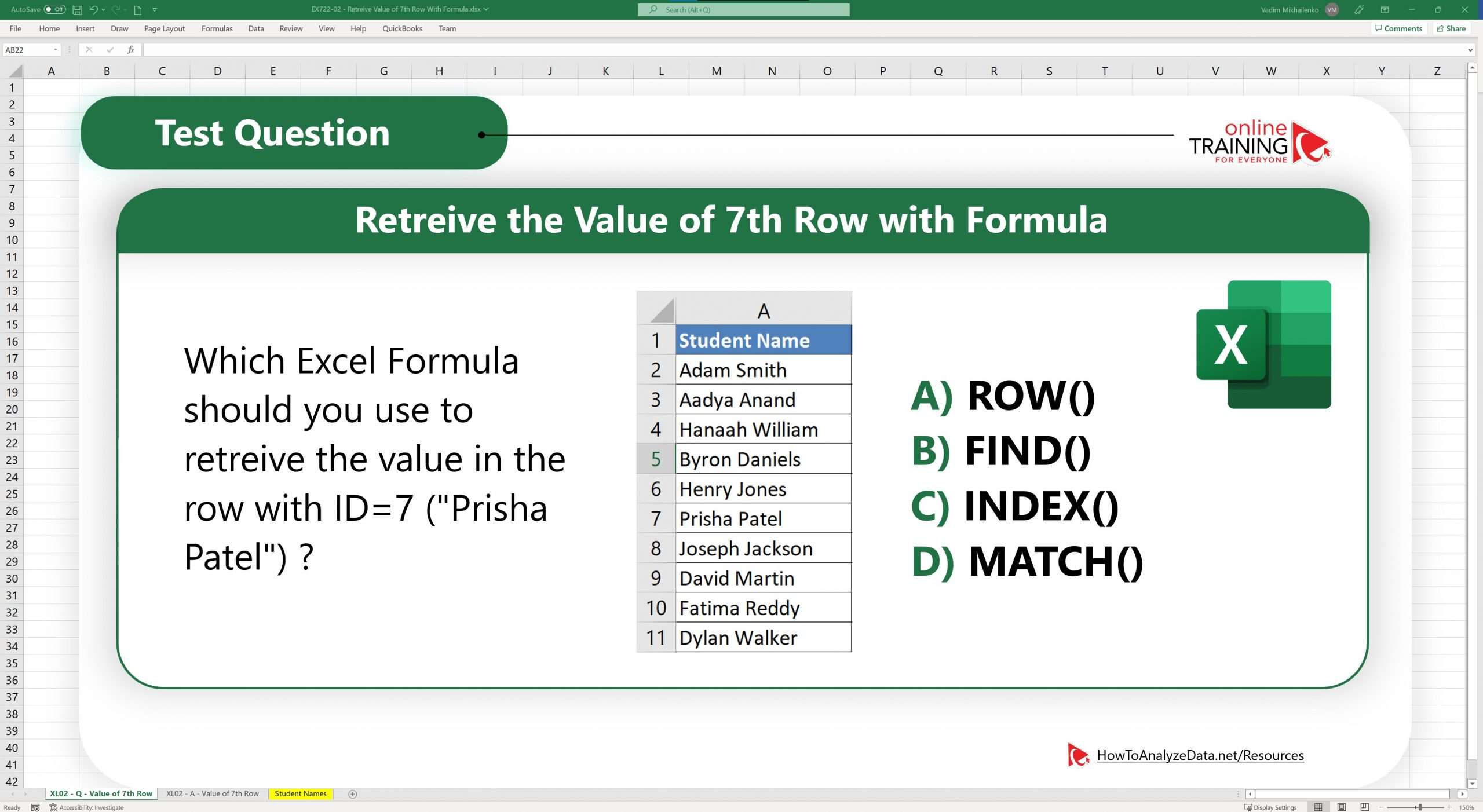Open the HowToAnalyzeData.net/Resources link
This screenshot has height=812, width=1483.
1200,755
